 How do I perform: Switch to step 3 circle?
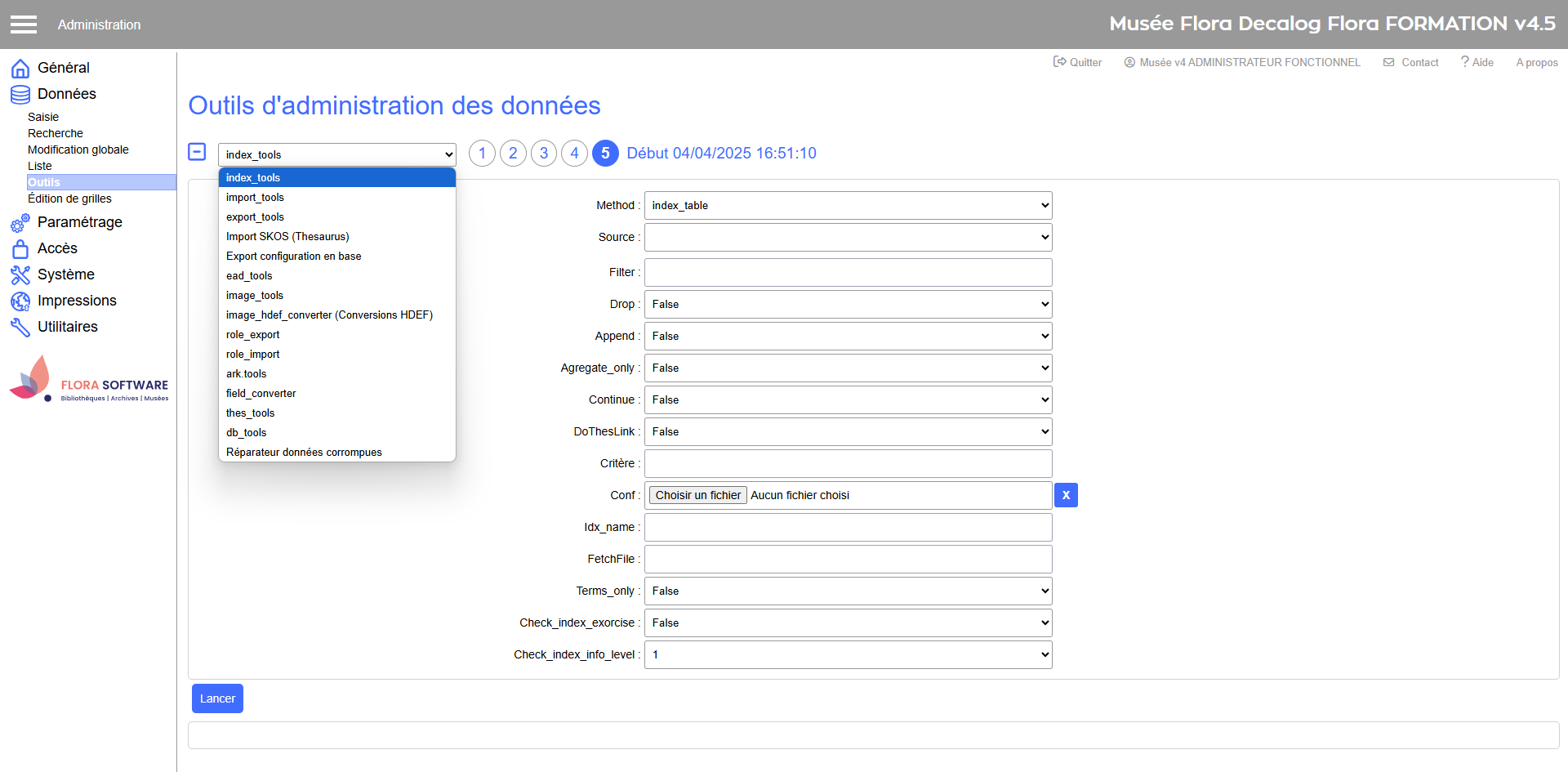tap(544, 154)
